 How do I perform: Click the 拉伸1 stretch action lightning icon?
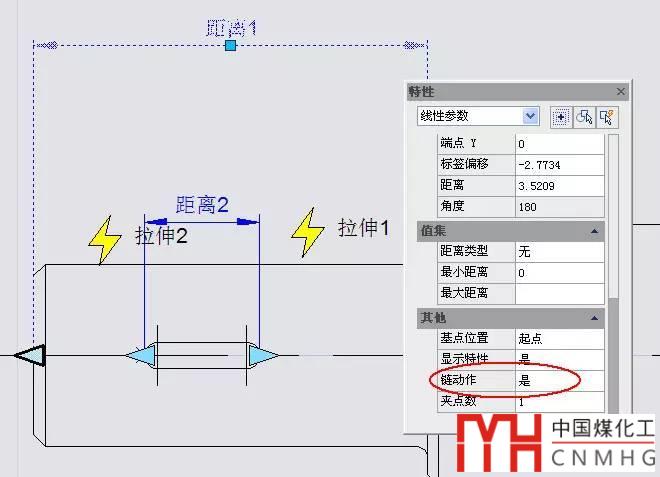pos(307,232)
